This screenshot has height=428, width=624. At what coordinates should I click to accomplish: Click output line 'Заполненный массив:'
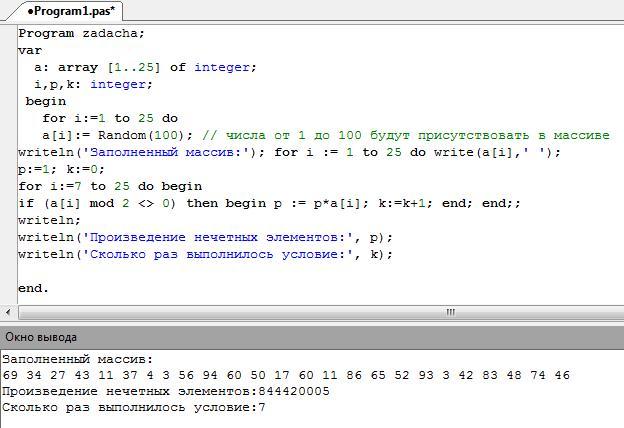78,359
